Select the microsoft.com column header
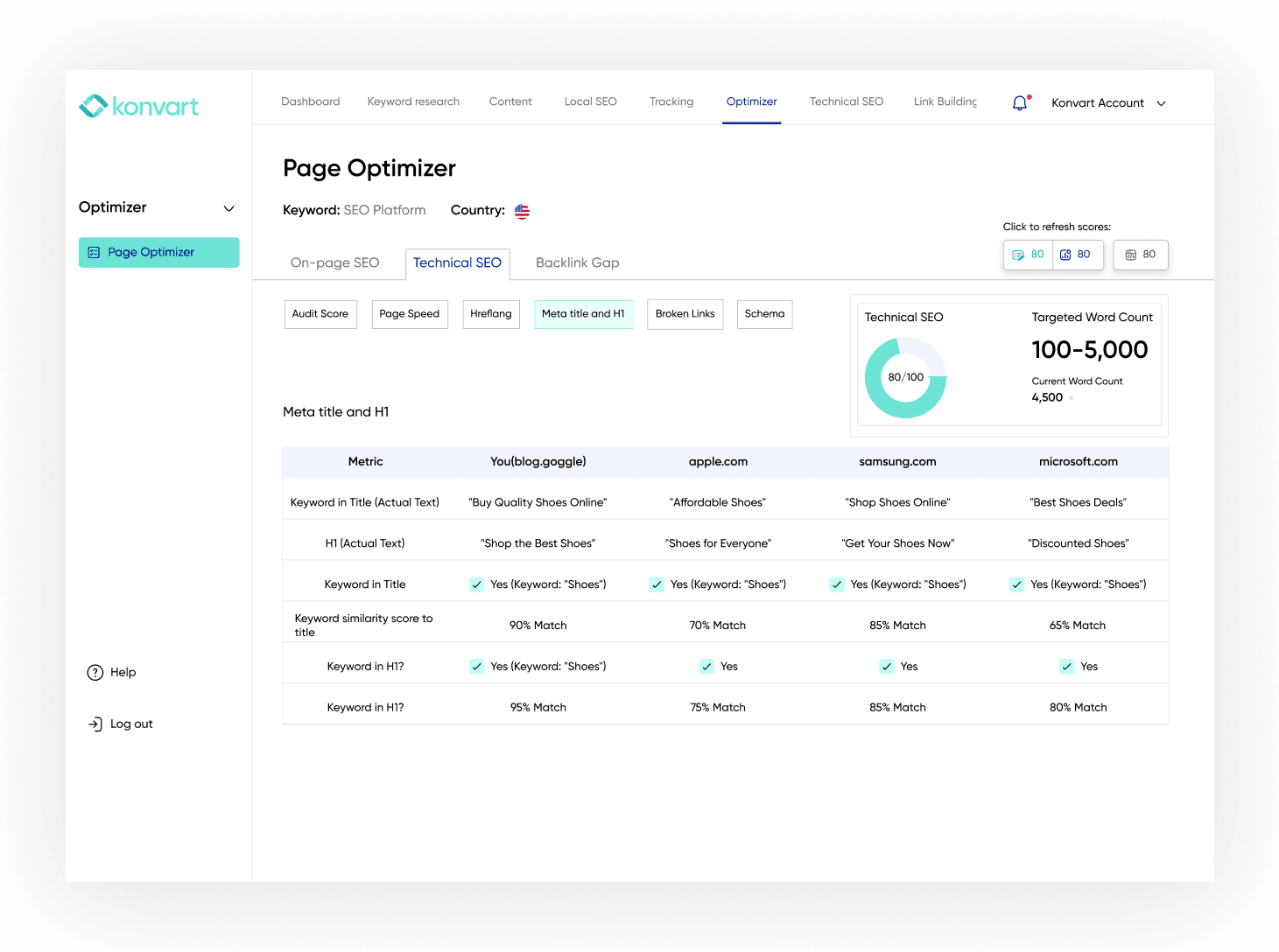Viewport: 1279px width, 952px height. [x=1078, y=461]
